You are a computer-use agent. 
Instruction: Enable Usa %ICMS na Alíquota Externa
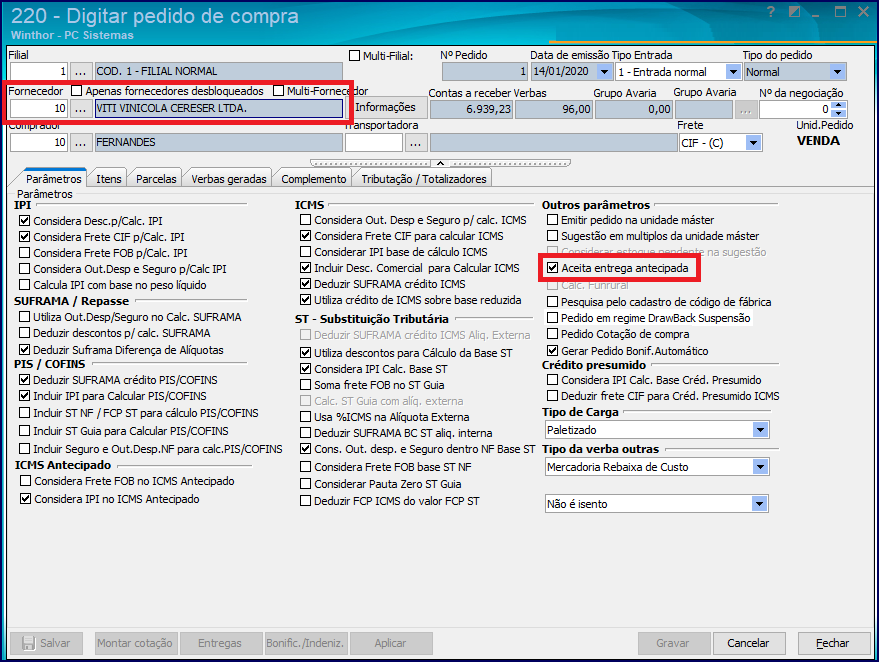coord(306,417)
